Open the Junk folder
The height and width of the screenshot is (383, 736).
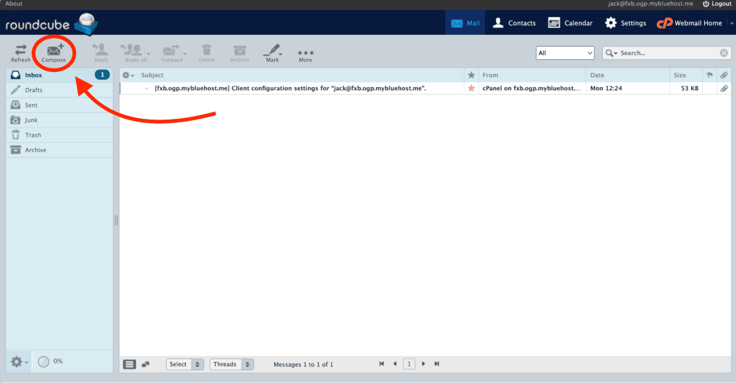(x=59, y=120)
